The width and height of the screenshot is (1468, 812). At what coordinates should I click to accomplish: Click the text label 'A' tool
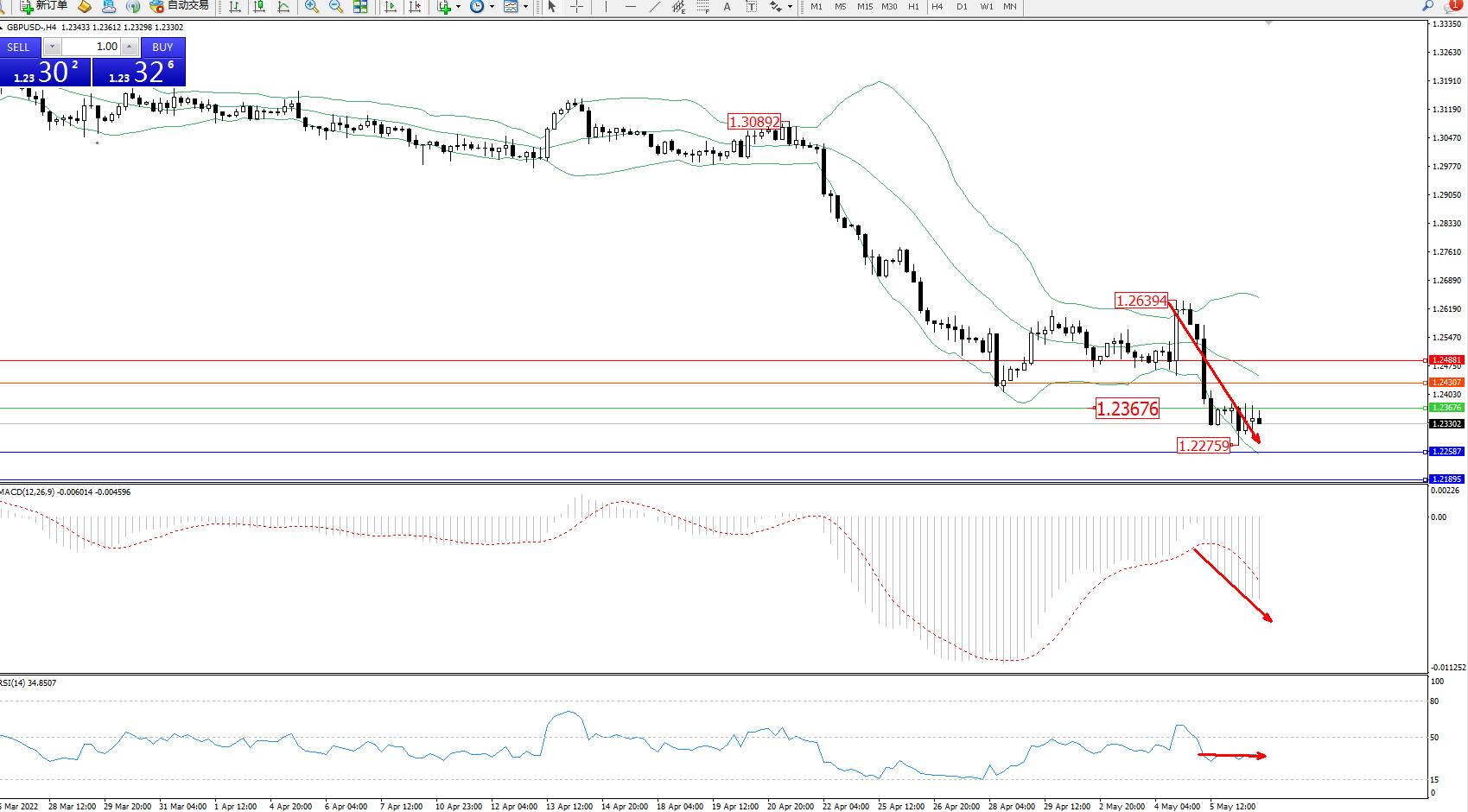(727, 7)
